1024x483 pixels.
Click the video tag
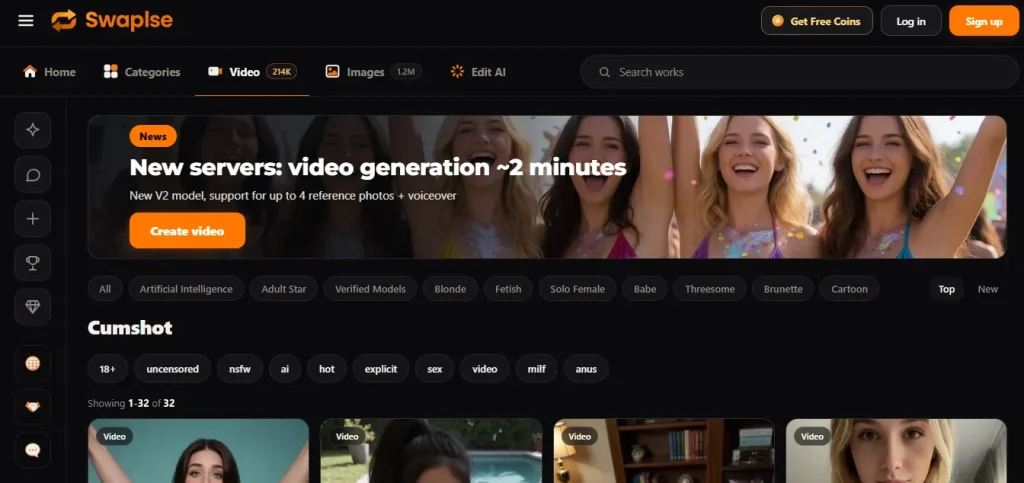click(485, 369)
